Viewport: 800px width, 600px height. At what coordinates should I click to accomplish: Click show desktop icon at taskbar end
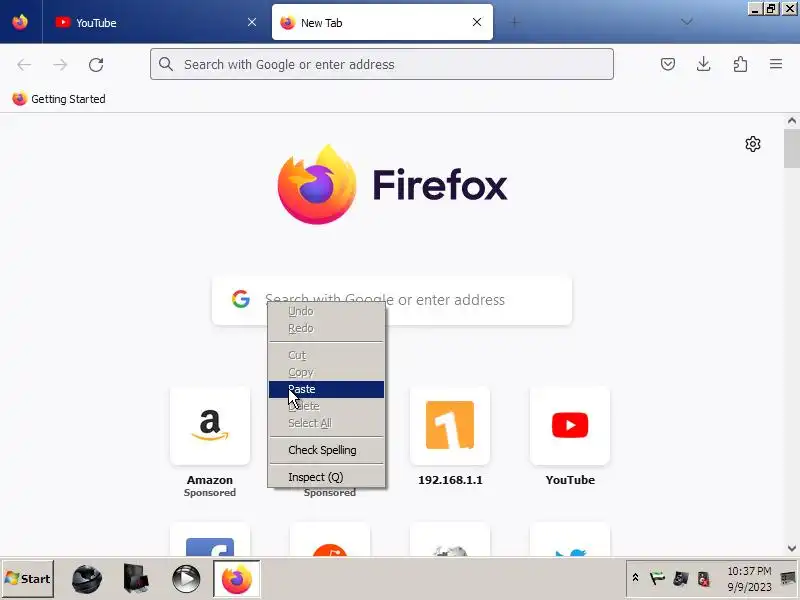[789, 579]
